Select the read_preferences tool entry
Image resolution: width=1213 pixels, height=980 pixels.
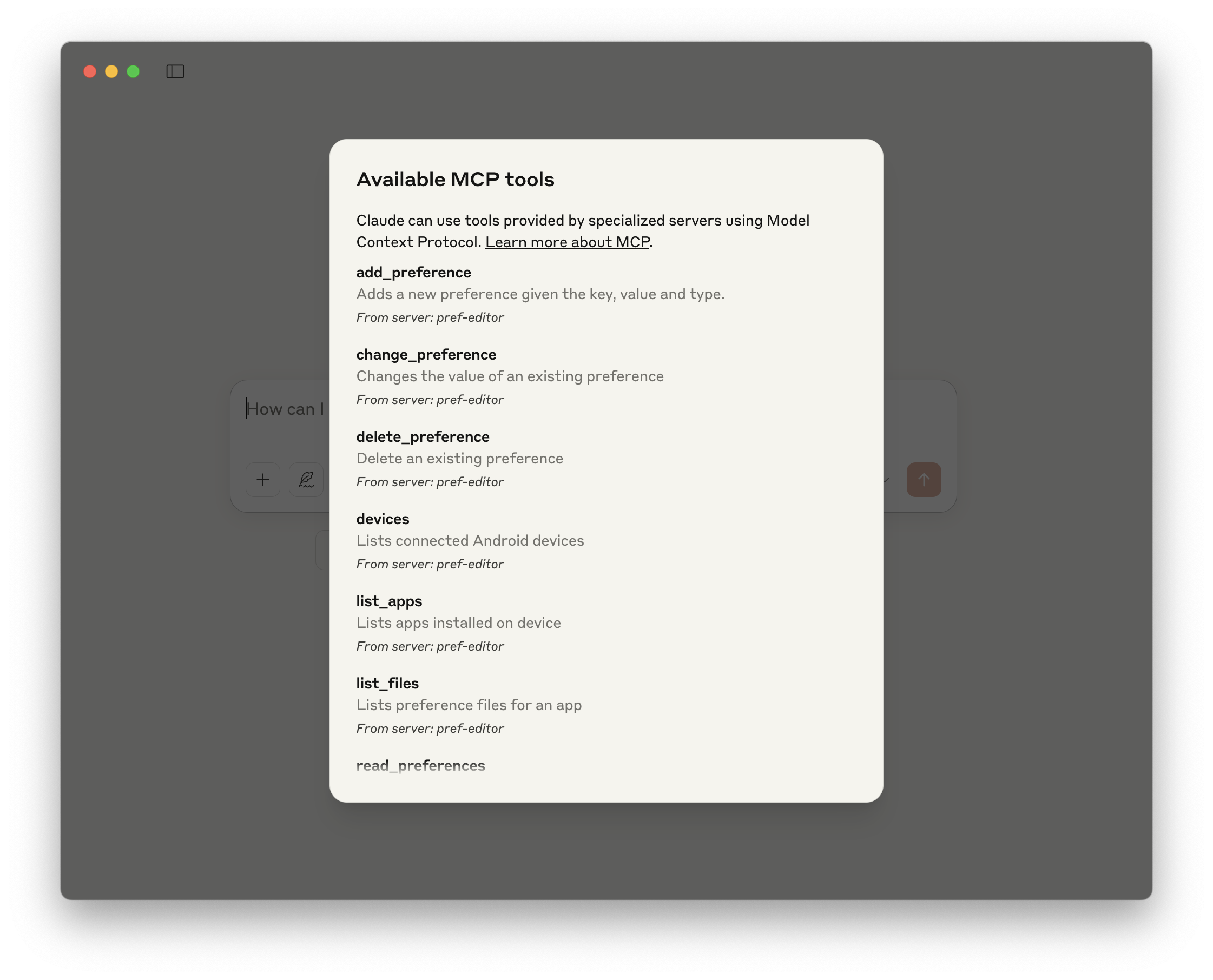tap(420, 765)
